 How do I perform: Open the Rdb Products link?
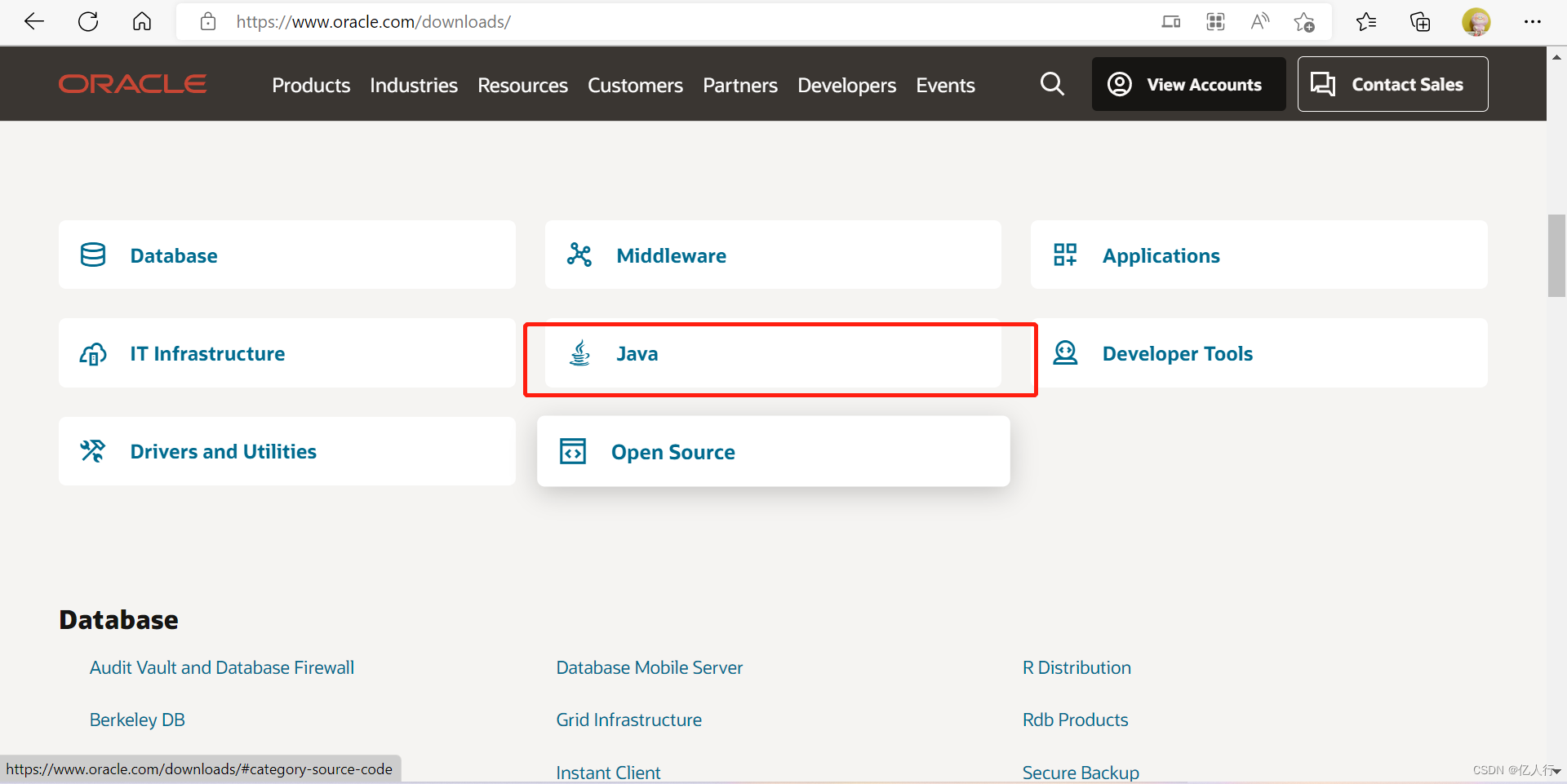pyautogui.click(x=1075, y=720)
